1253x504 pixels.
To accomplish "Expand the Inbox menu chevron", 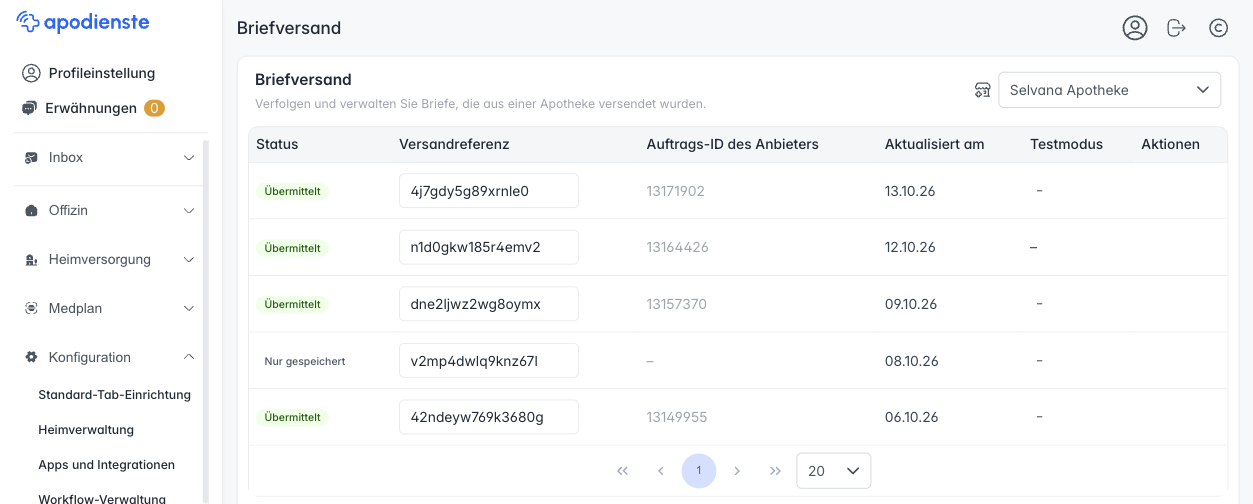I will pos(189,158).
